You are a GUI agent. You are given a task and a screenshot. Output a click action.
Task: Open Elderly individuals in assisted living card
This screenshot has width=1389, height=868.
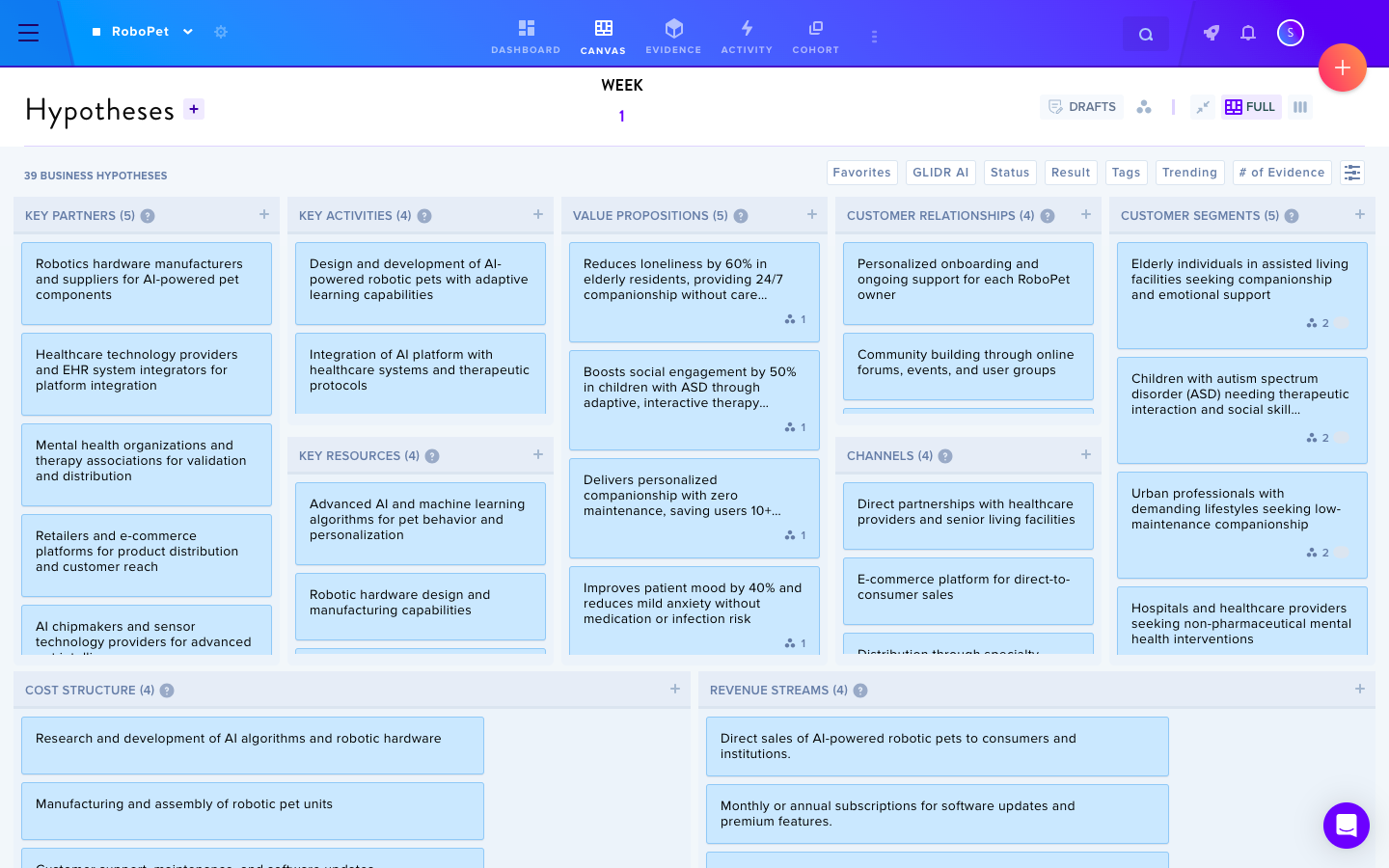click(1242, 295)
